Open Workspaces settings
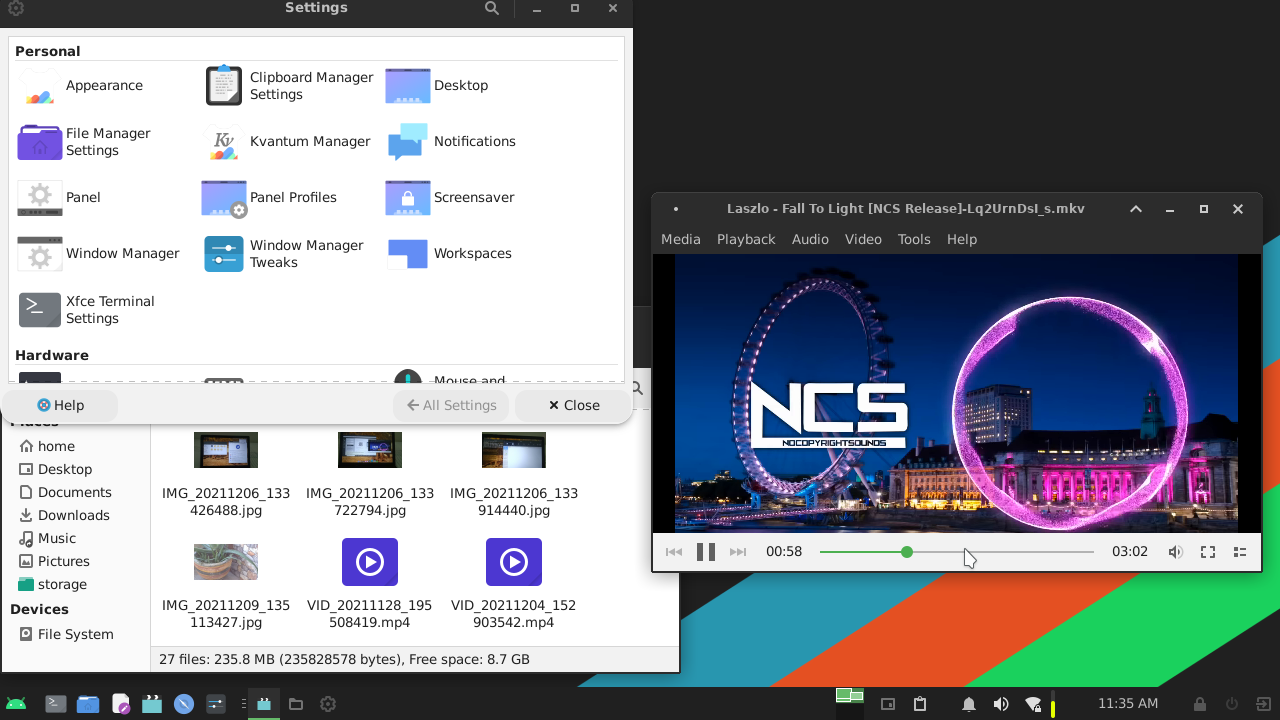 [x=449, y=254]
